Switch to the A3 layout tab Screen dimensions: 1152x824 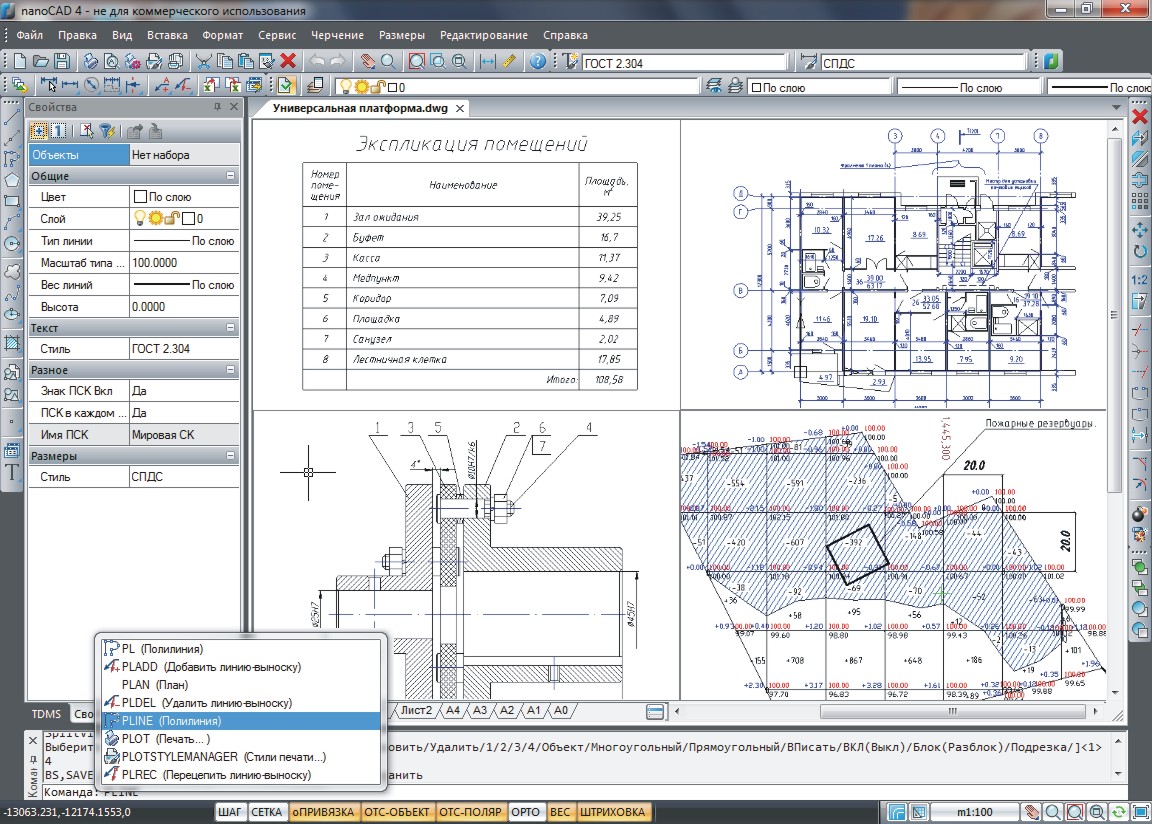480,710
